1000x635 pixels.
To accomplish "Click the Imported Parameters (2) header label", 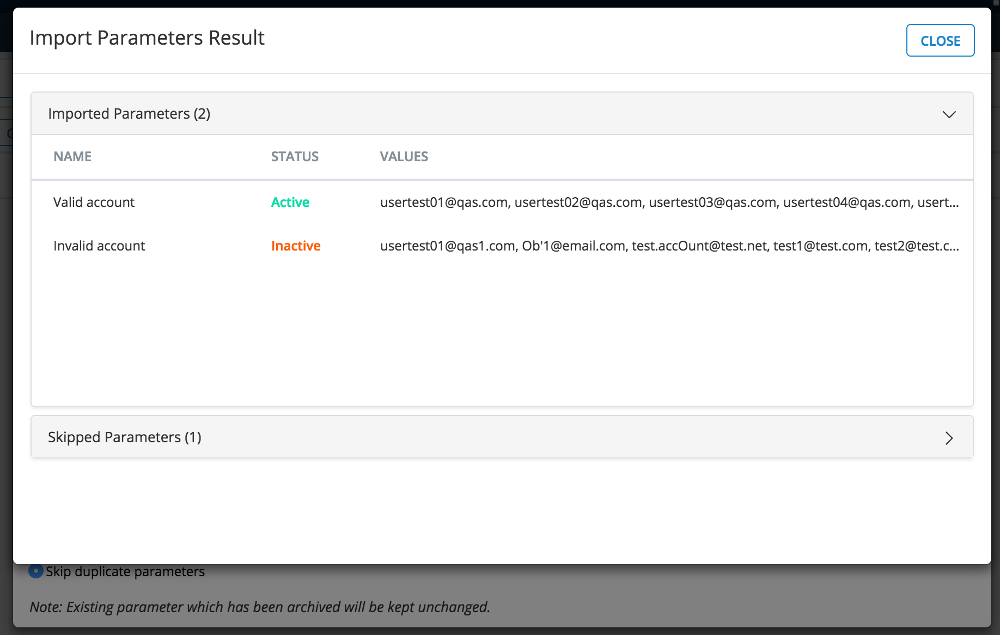I will [129, 114].
